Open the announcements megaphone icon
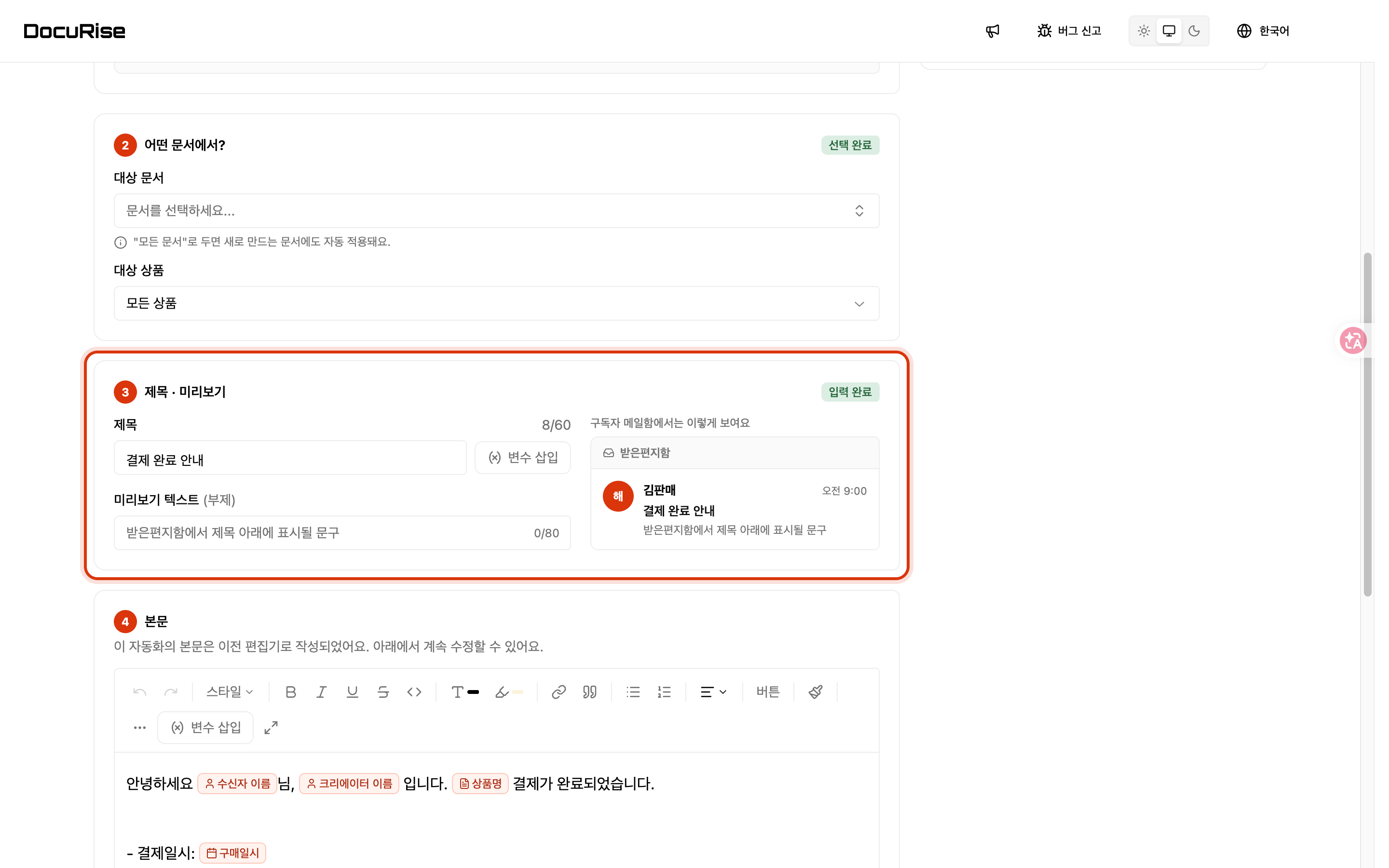The height and width of the screenshot is (868, 1389). 993,31
